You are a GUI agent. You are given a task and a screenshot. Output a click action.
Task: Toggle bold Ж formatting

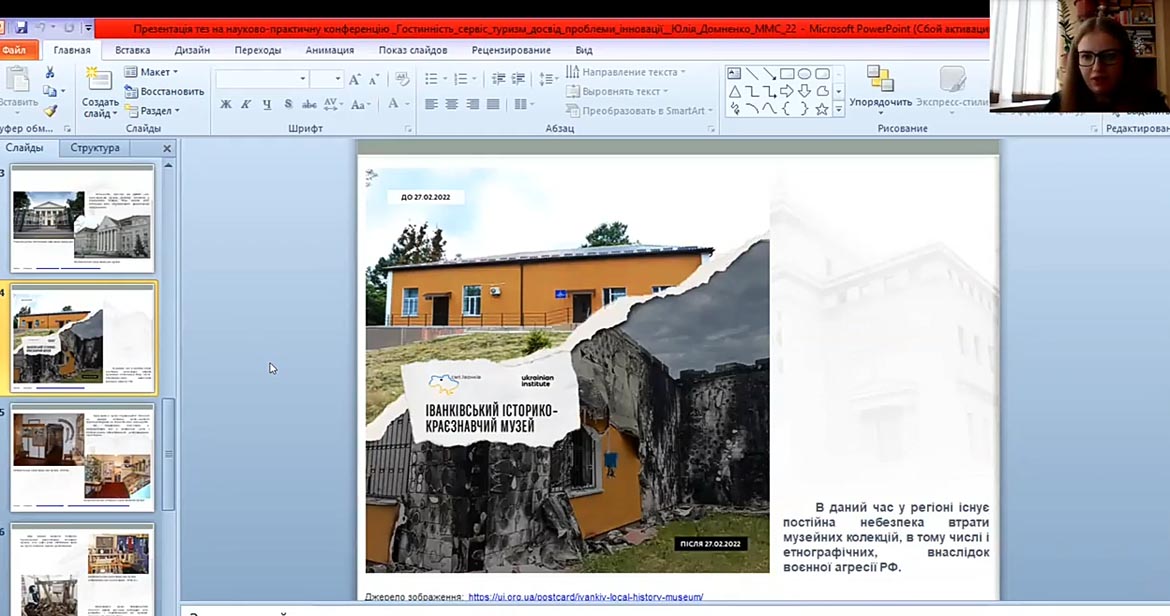225,104
